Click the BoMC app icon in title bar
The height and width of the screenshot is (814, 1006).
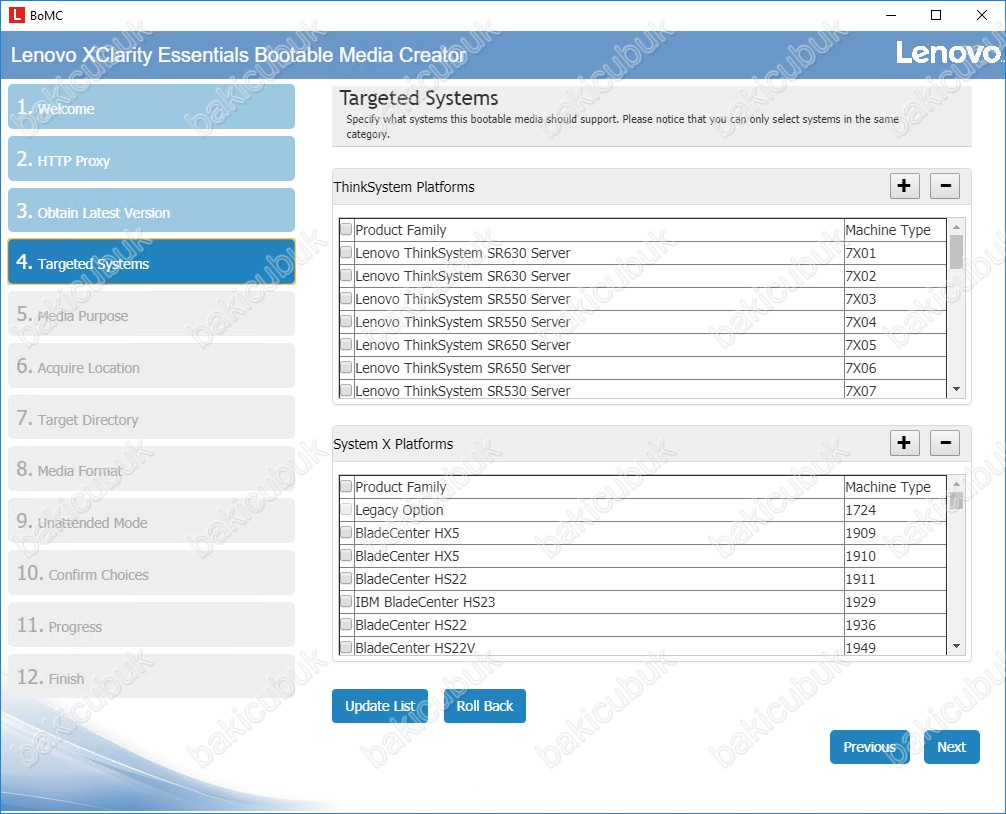coord(17,15)
